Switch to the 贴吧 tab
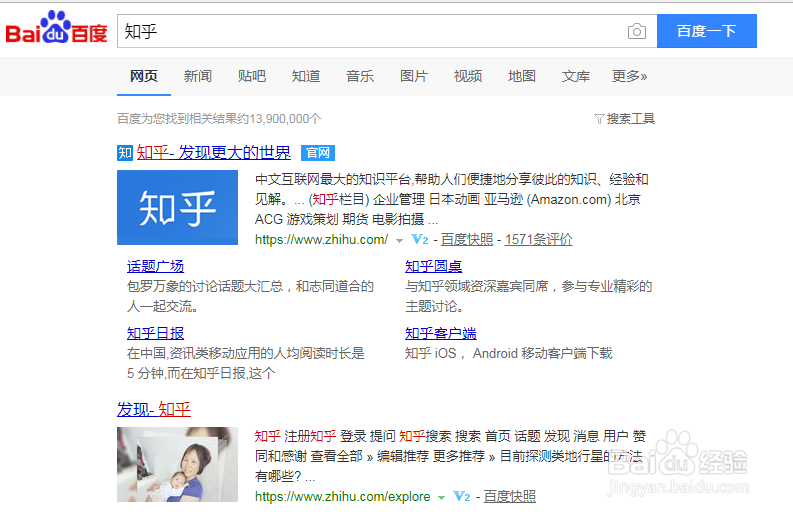 coord(252,76)
